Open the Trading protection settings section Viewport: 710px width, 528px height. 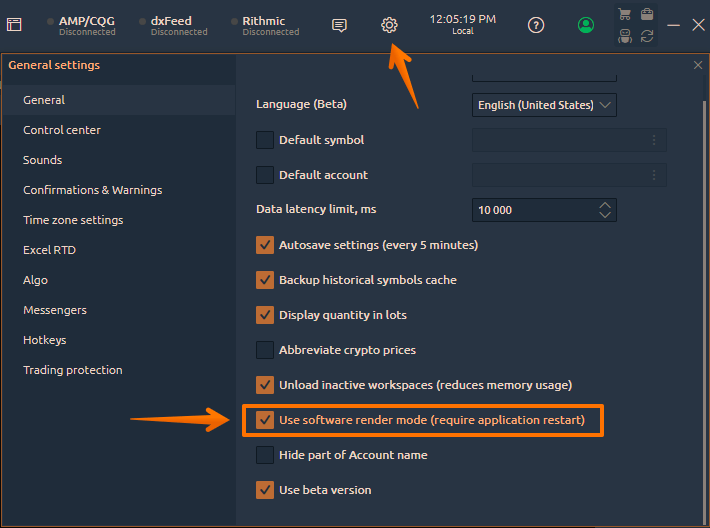tap(72, 370)
